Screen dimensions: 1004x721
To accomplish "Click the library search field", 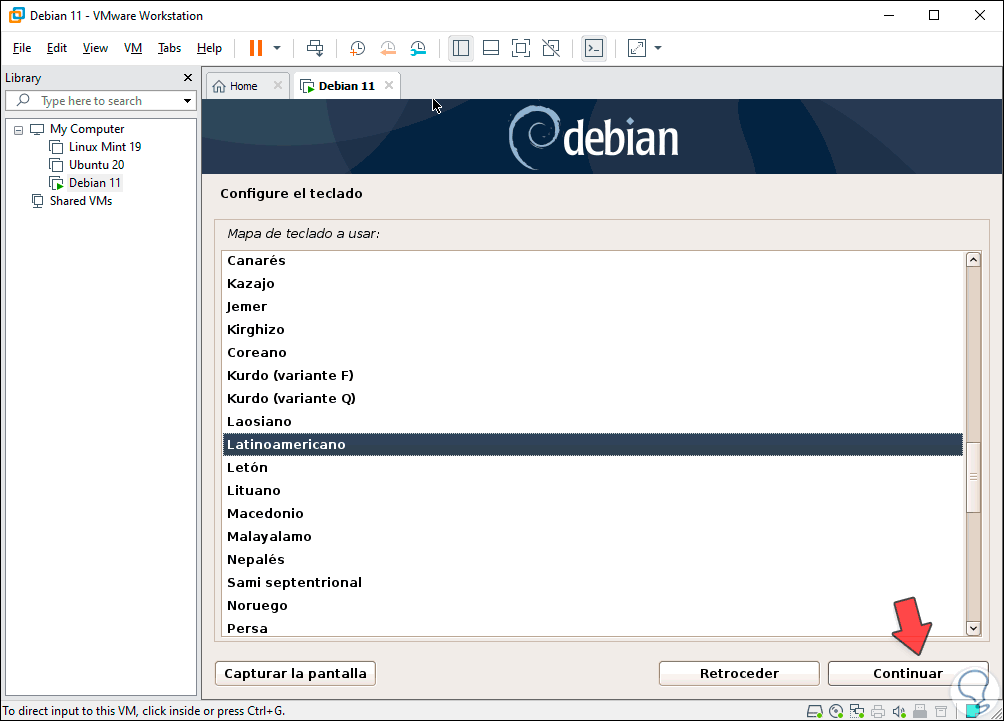I will click(x=99, y=101).
